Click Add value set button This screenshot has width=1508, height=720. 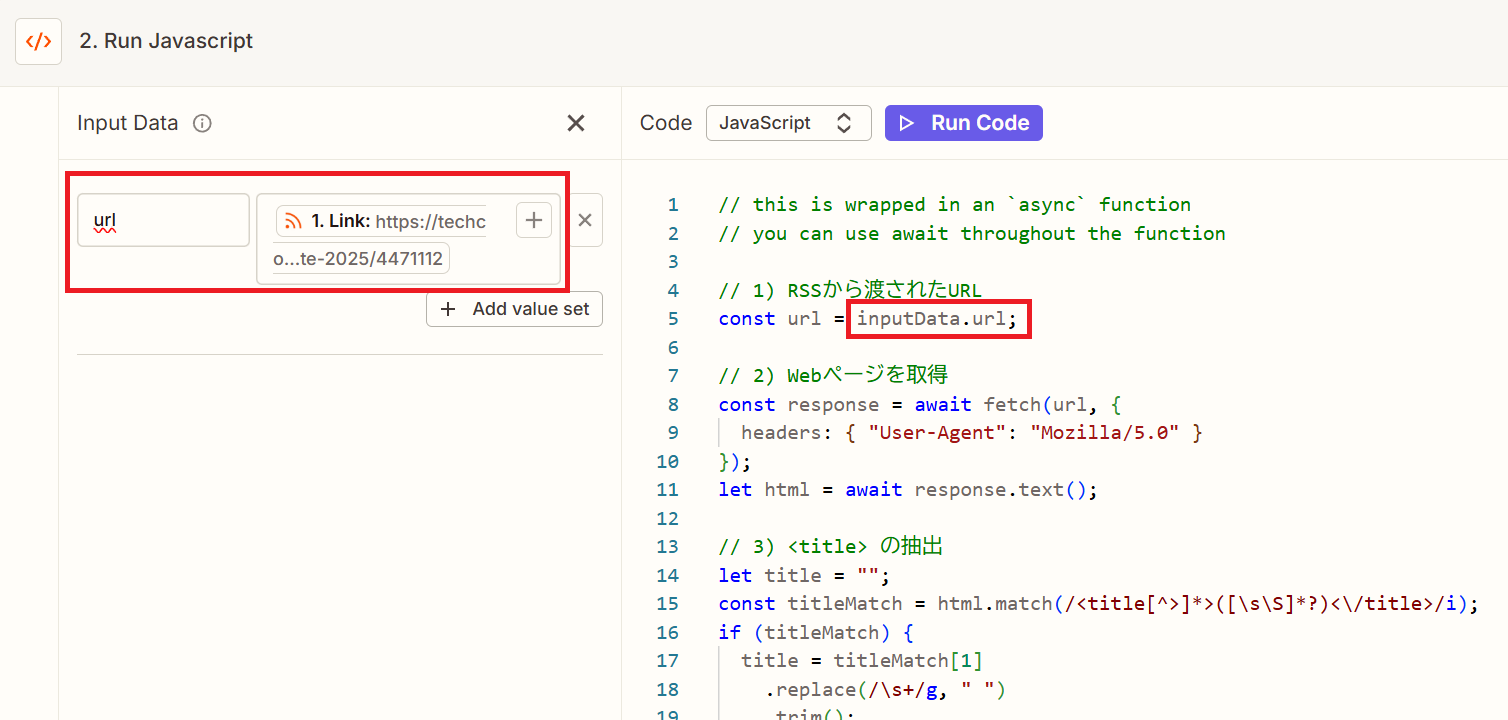515,309
